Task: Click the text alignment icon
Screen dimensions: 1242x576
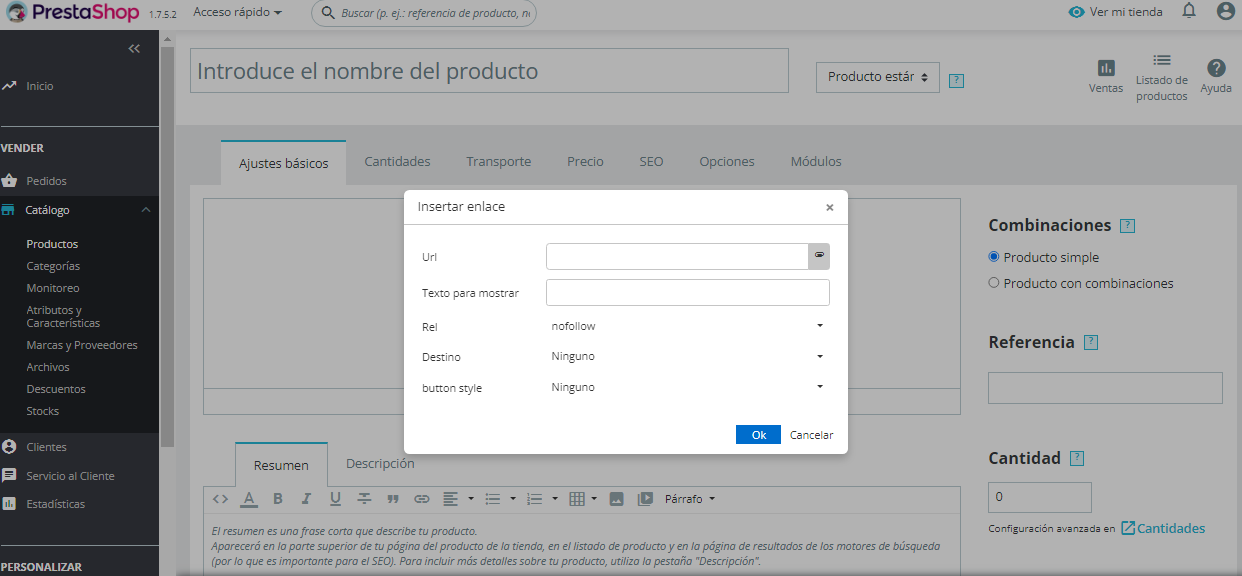Action: tap(450, 498)
